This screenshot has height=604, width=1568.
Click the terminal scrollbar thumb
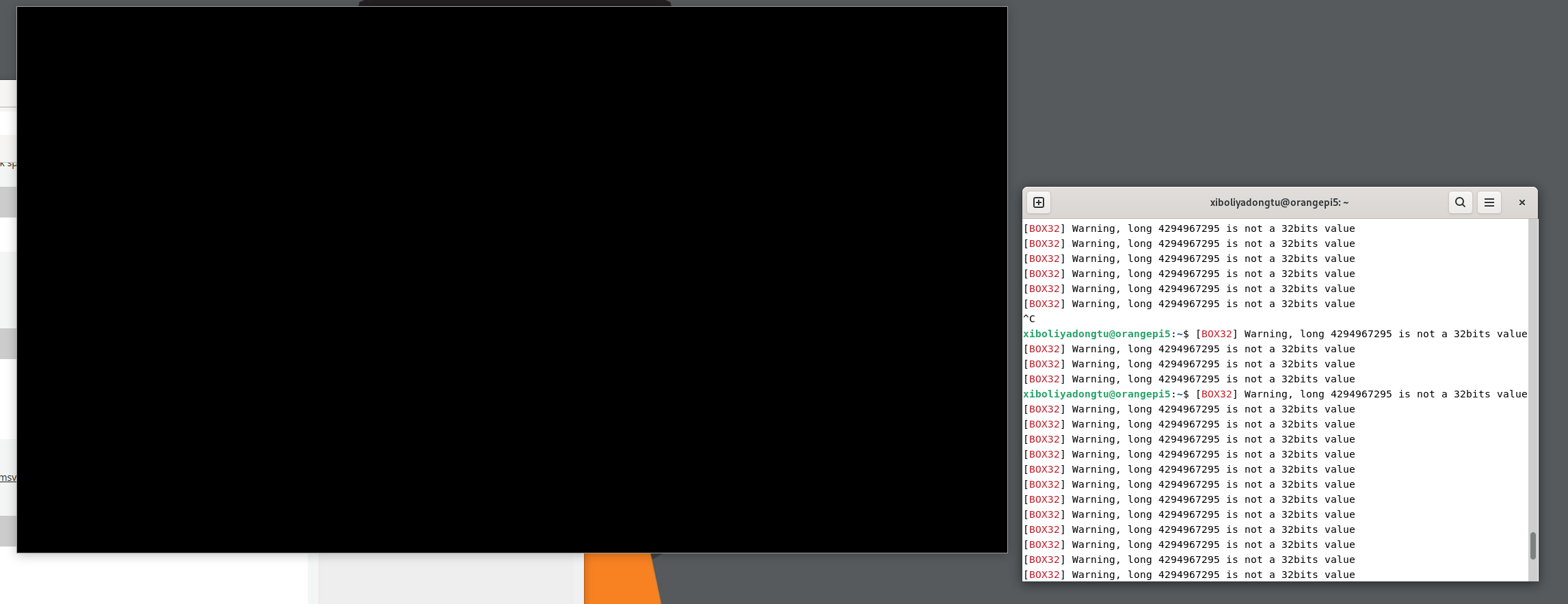point(1532,546)
